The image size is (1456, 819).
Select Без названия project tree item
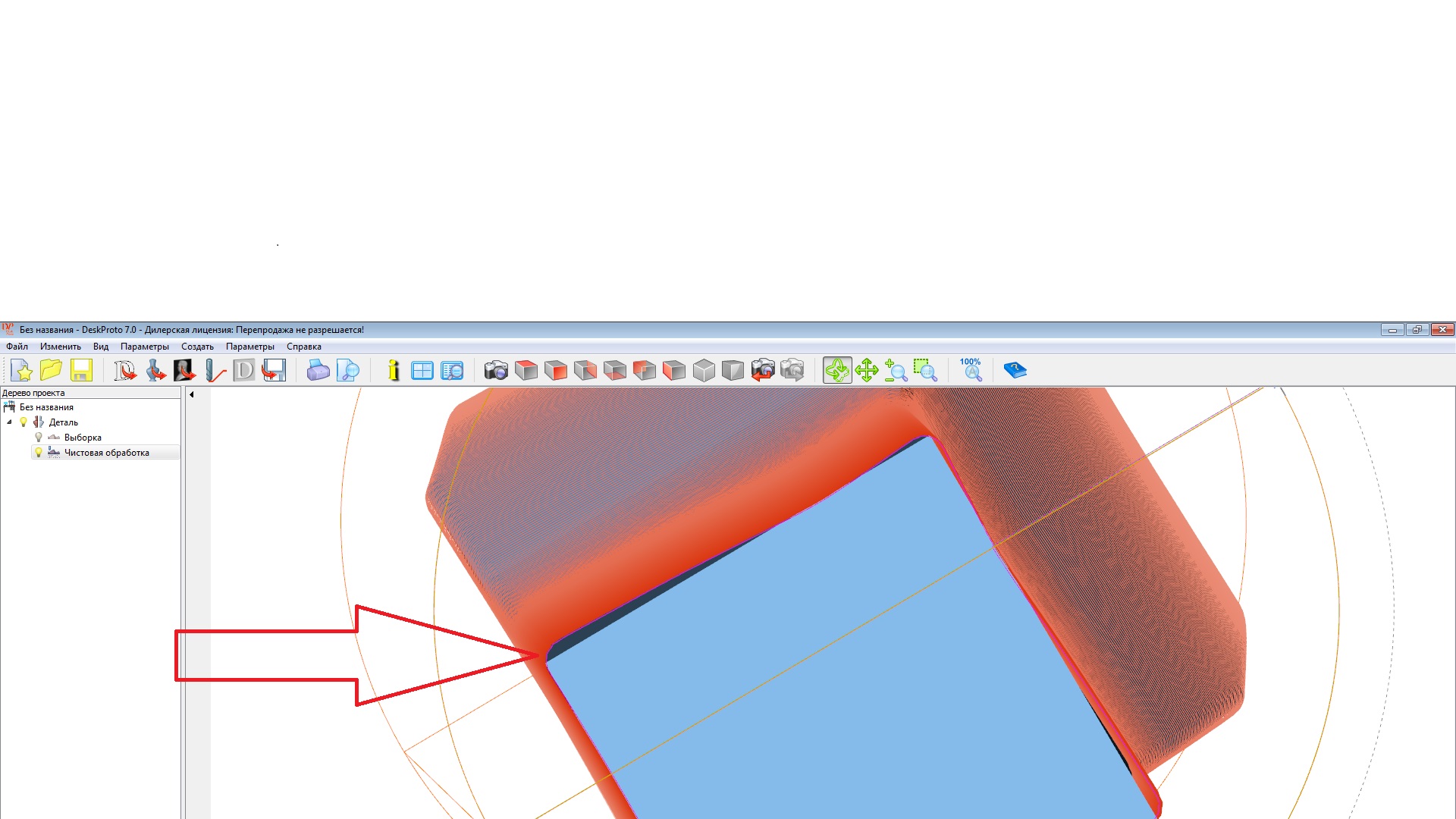click(x=46, y=407)
